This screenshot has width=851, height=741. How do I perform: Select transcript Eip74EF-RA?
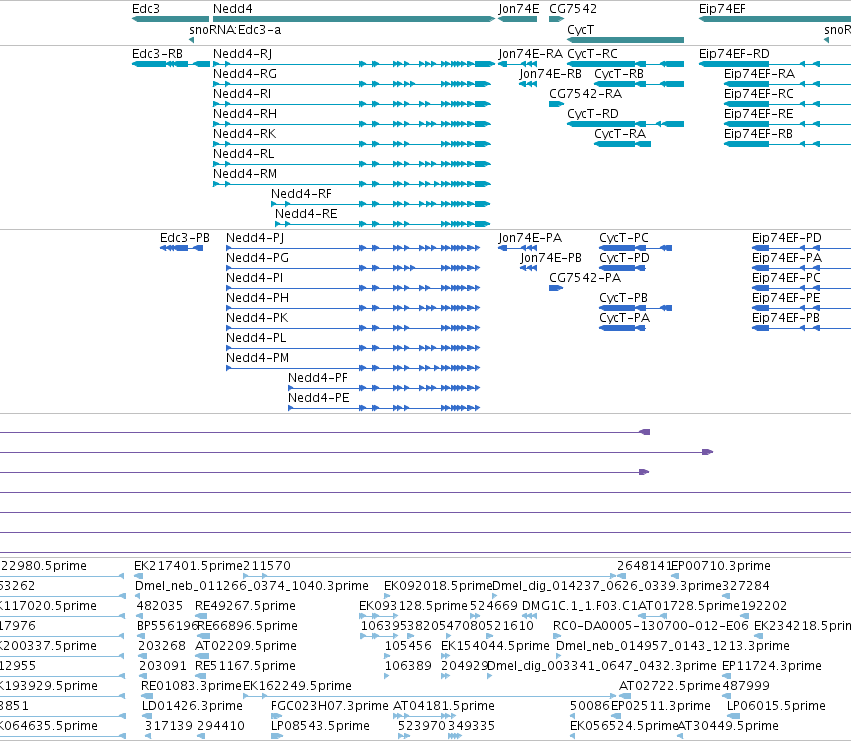coord(759,74)
